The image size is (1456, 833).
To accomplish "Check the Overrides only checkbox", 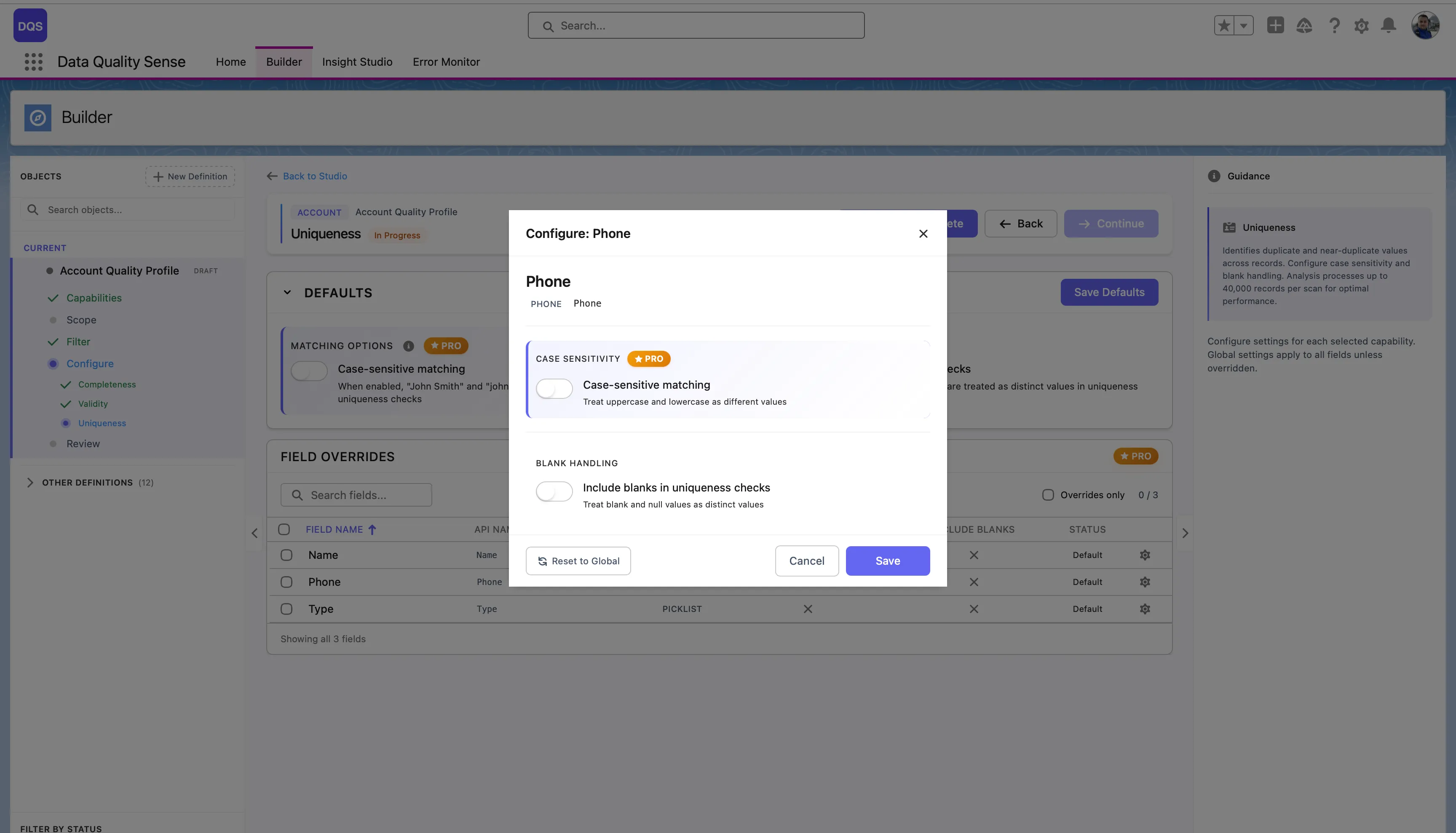I will click(1049, 494).
